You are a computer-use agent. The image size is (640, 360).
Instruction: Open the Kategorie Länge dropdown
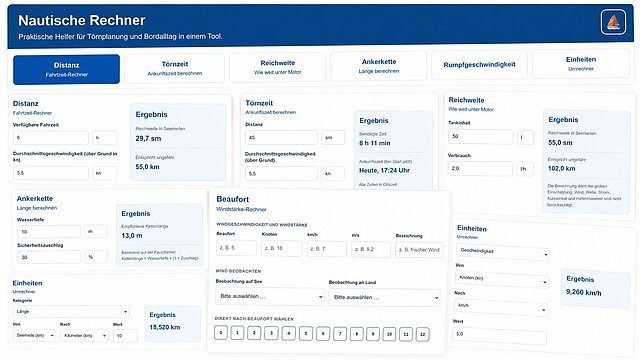pos(71,311)
